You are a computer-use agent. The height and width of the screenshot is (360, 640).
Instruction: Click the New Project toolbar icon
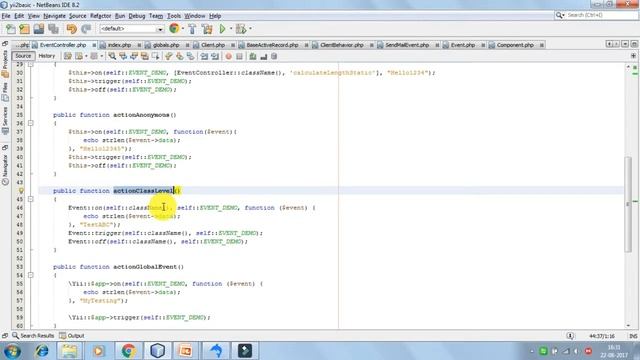coord(24,29)
